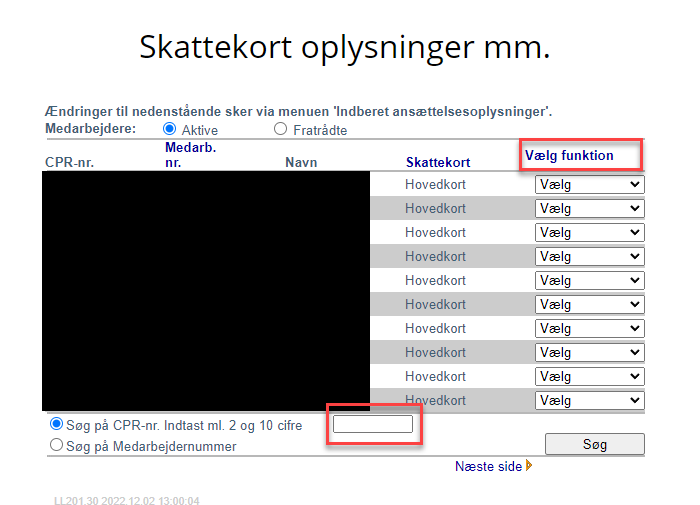Viewport: 700px width, 505px height.
Task: Click 'Hovedkort' in the second table row
Action: coord(435,209)
